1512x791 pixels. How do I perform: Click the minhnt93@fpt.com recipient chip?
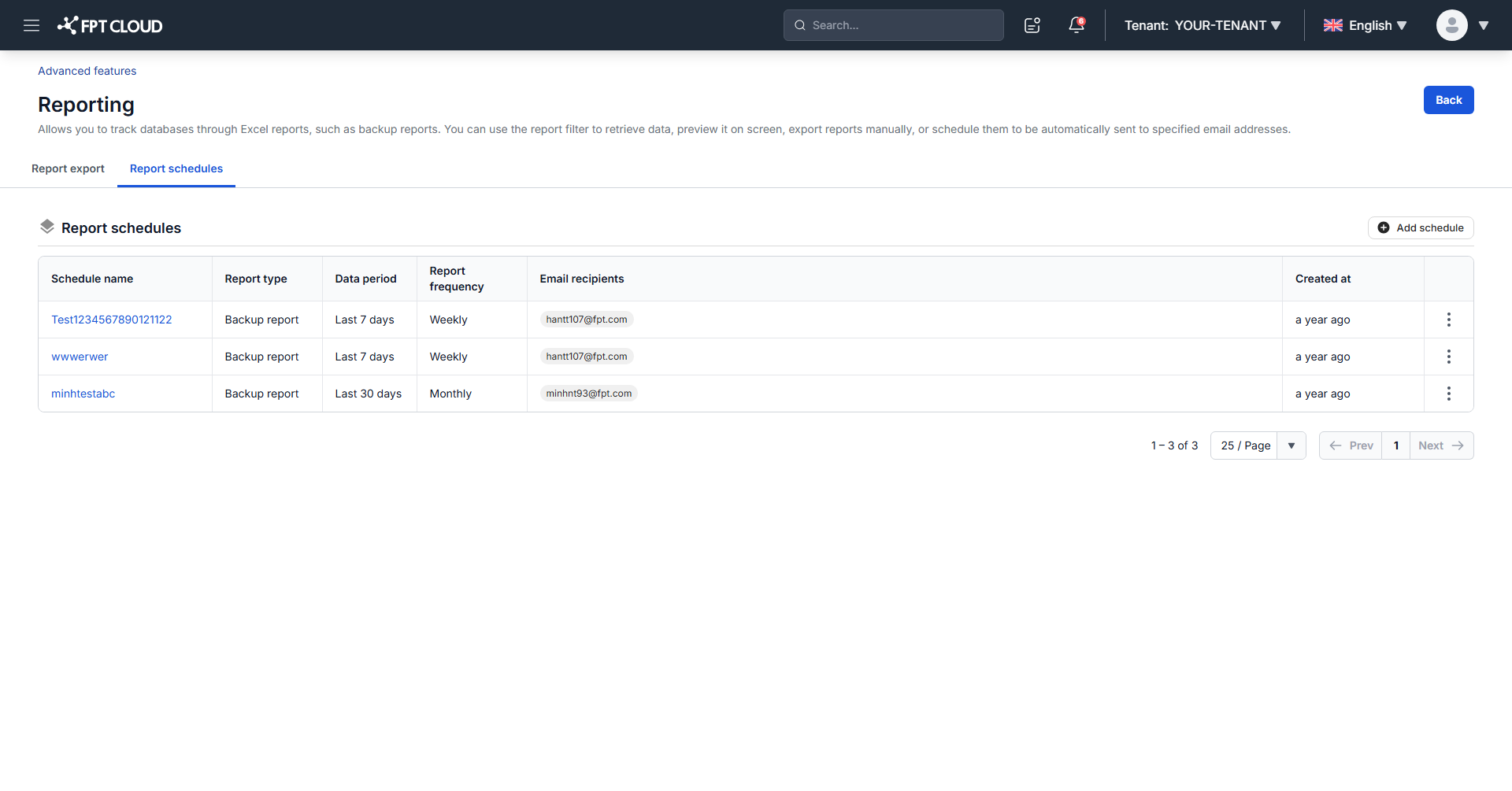point(589,394)
